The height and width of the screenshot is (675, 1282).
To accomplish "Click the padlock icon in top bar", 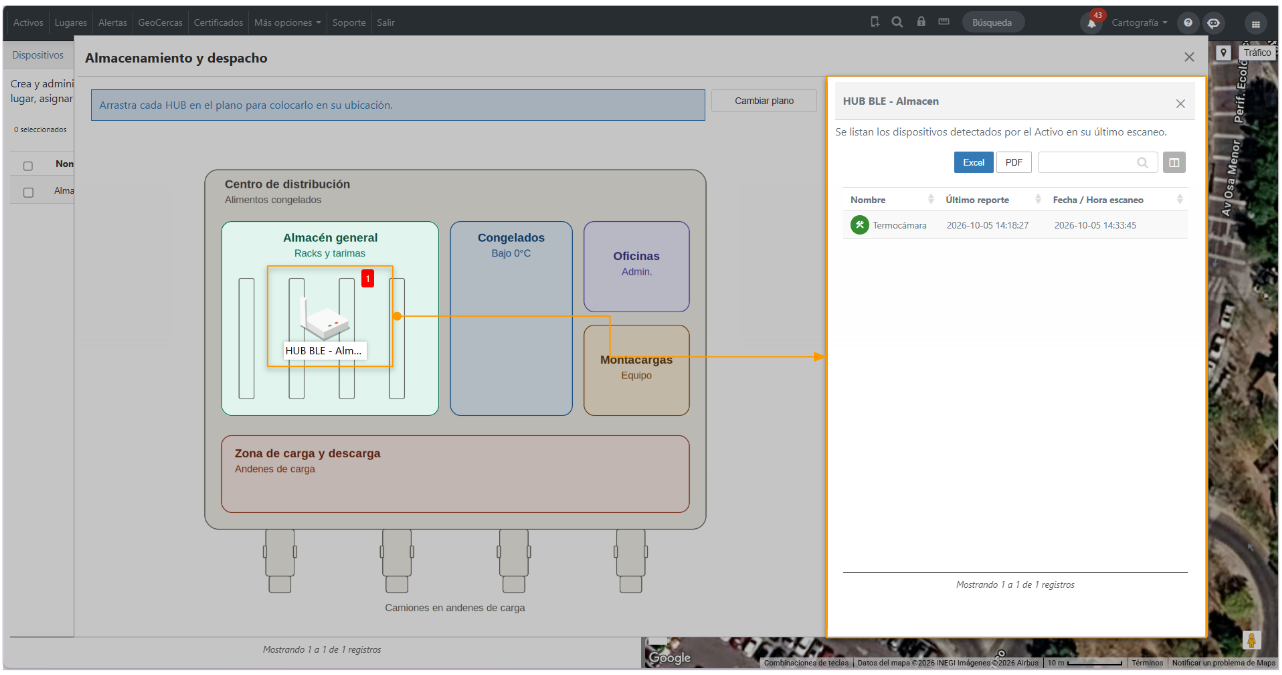I will (x=921, y=22).
